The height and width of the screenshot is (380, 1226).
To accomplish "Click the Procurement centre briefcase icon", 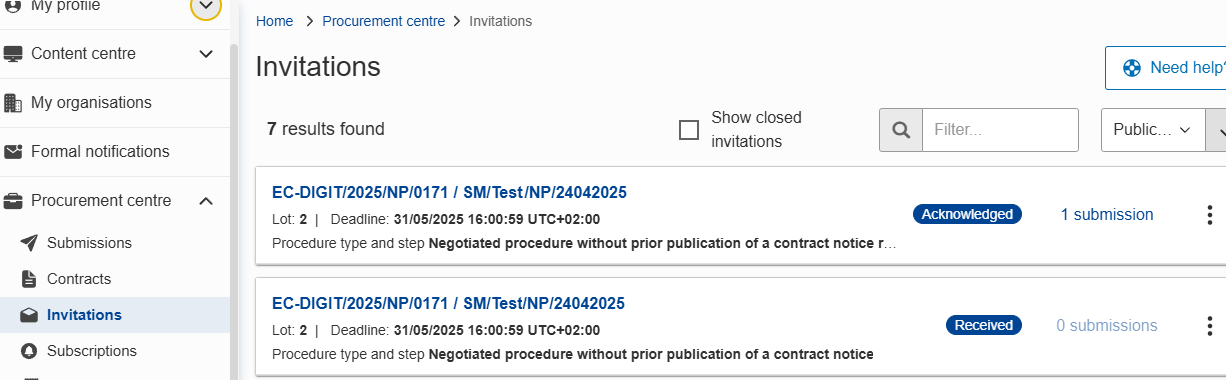I will [13, 201].
